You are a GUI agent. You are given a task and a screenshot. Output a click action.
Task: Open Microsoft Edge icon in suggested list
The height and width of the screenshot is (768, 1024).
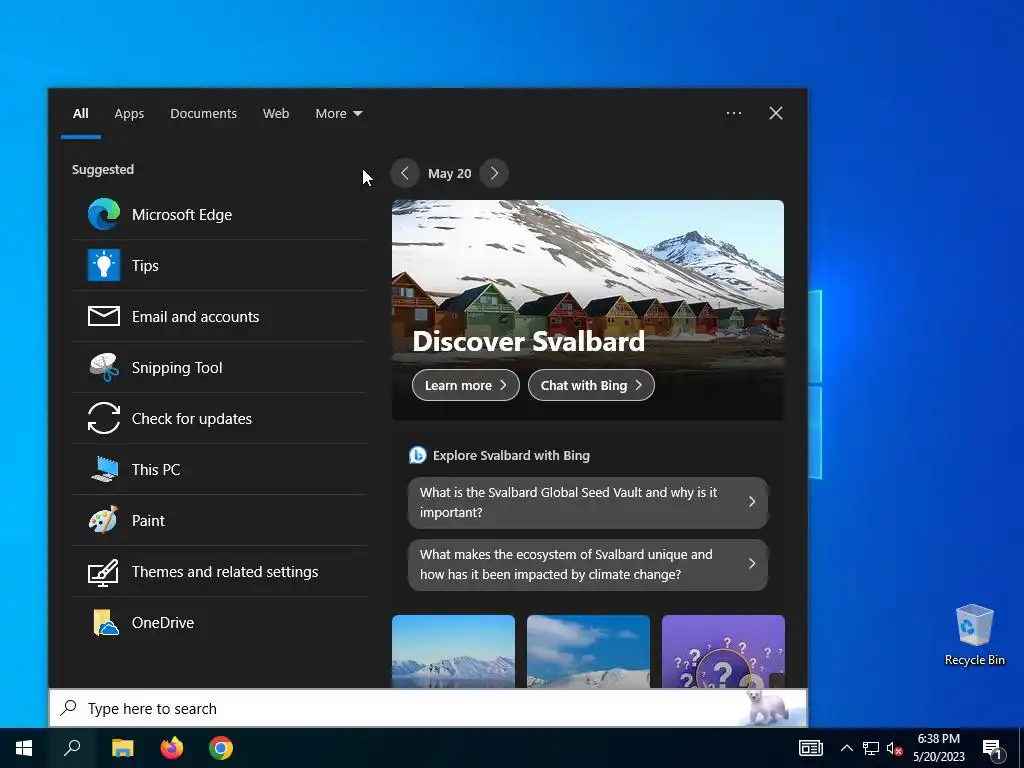(x=104, y=214)
